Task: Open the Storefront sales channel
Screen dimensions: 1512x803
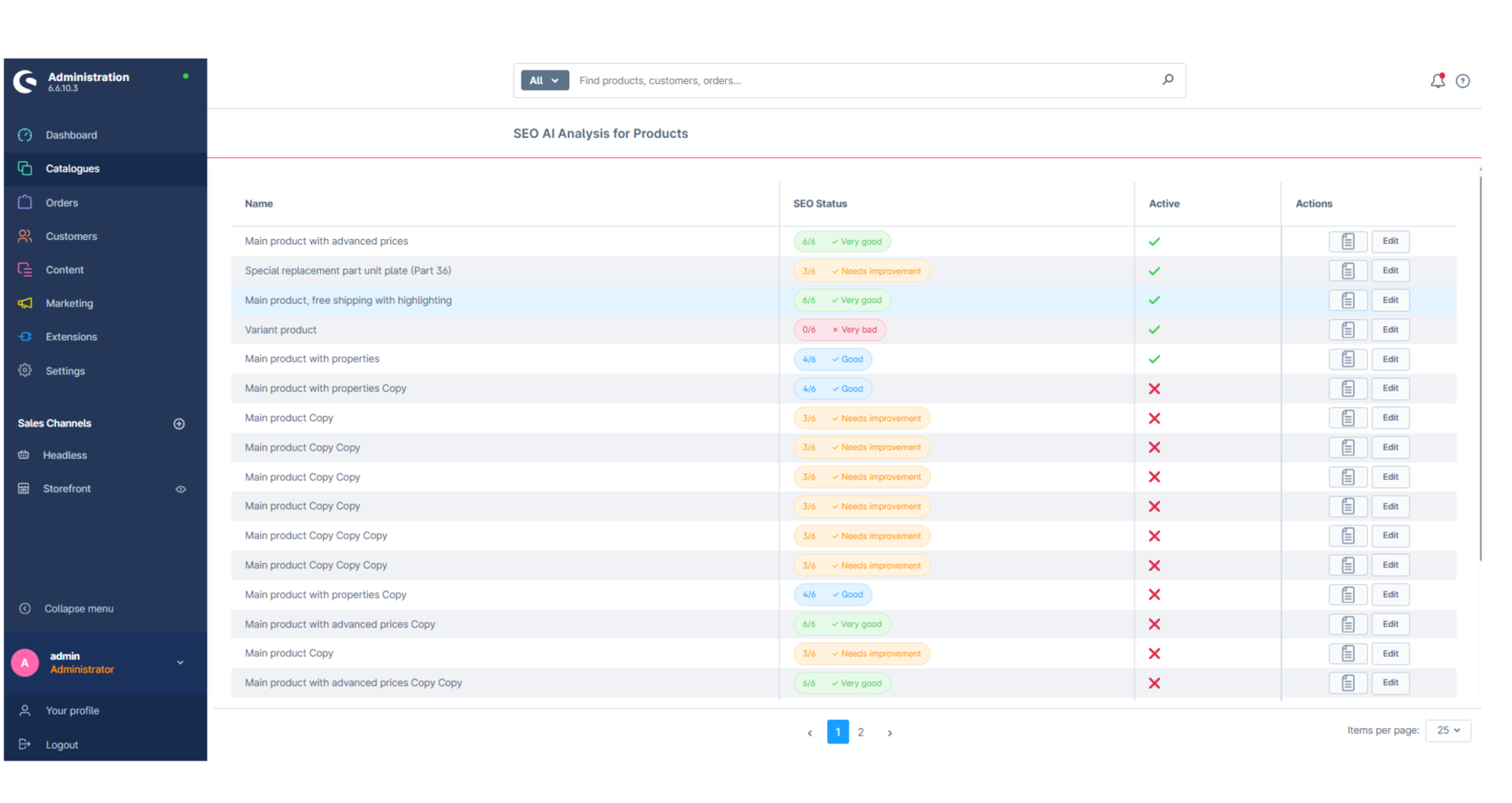Action: coord(67,489)
